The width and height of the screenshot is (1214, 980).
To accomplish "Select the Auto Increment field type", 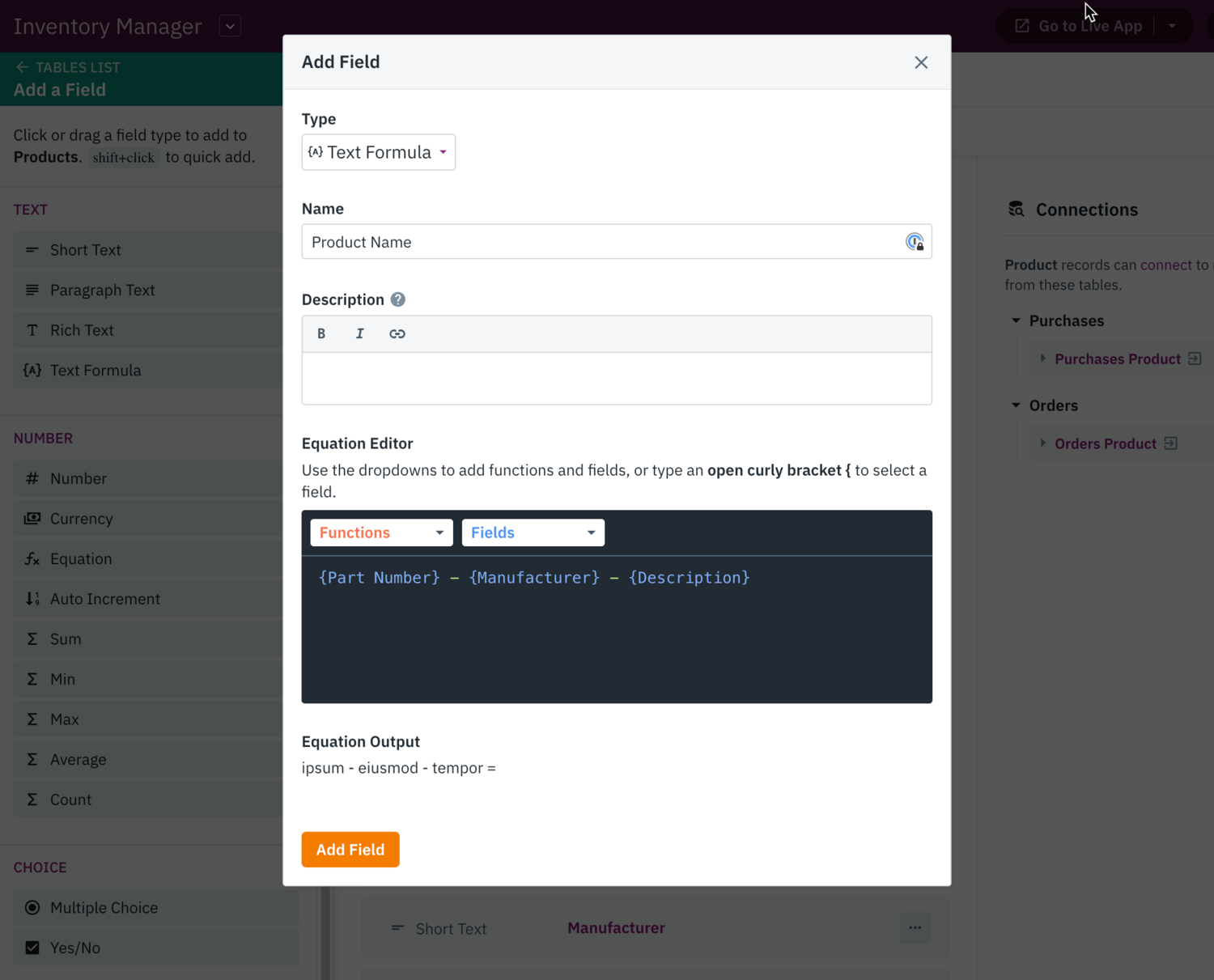I will [x=105, y=598].
